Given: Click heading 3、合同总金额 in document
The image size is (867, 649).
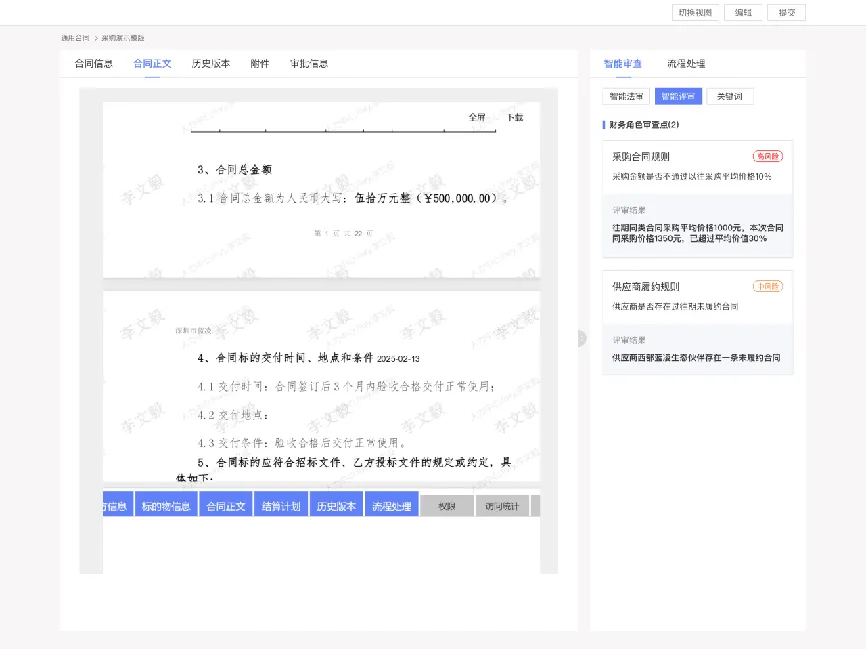Looking at the screenshot, I should click(x=234, y=170).
